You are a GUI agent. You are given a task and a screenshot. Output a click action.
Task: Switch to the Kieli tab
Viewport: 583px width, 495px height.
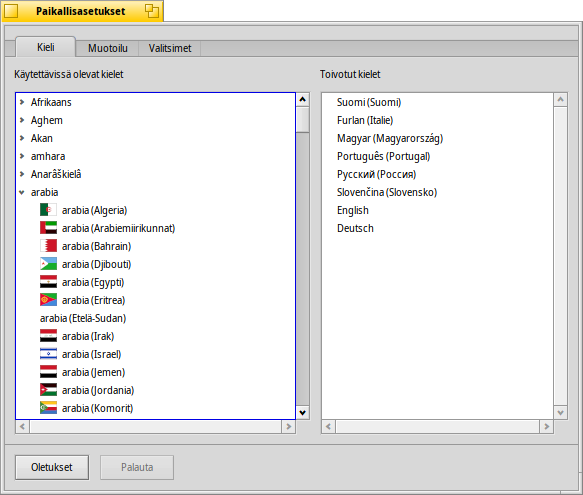(x=46, y=47)
